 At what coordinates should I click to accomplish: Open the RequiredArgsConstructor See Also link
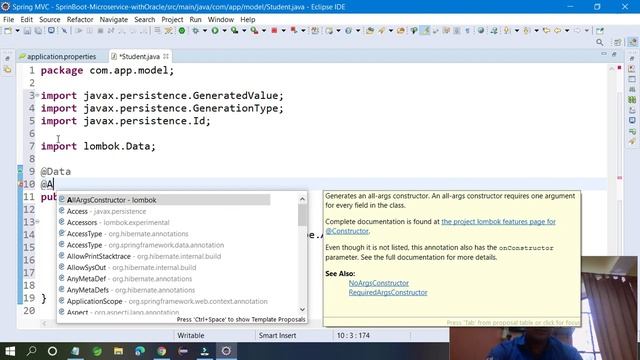[388, 292]
